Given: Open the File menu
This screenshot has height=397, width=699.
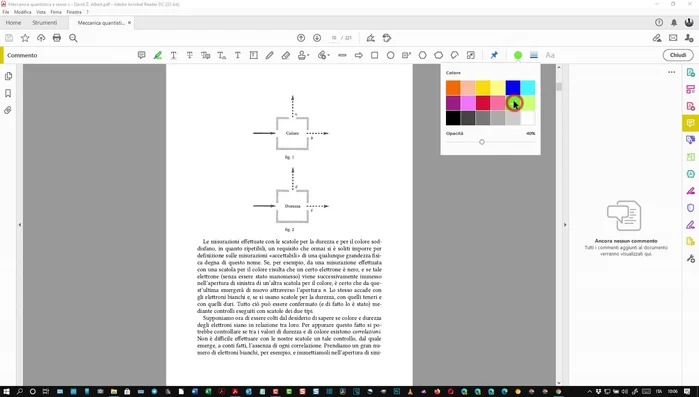Looking at the screenshot, I should pos(5,12).
